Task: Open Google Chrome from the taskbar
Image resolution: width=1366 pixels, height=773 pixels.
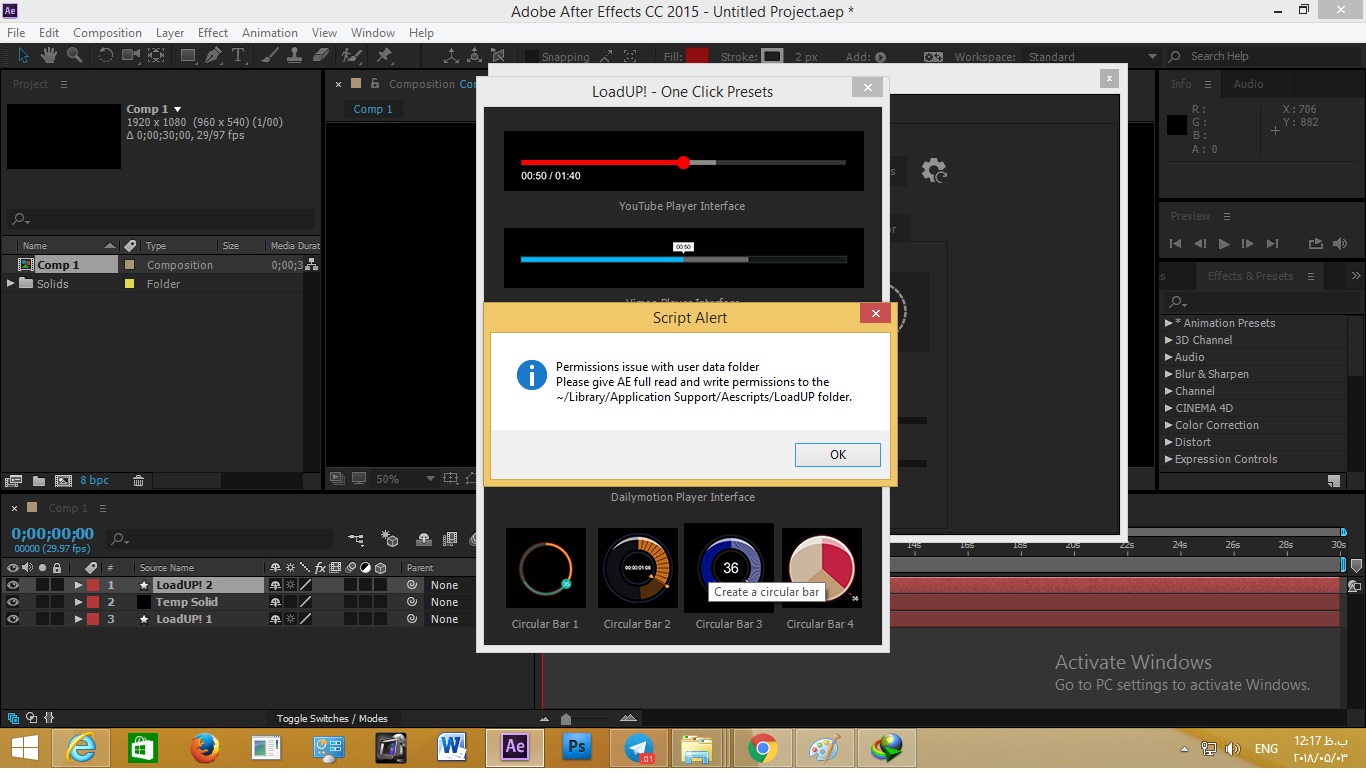Action: click(x=762, y=747)
